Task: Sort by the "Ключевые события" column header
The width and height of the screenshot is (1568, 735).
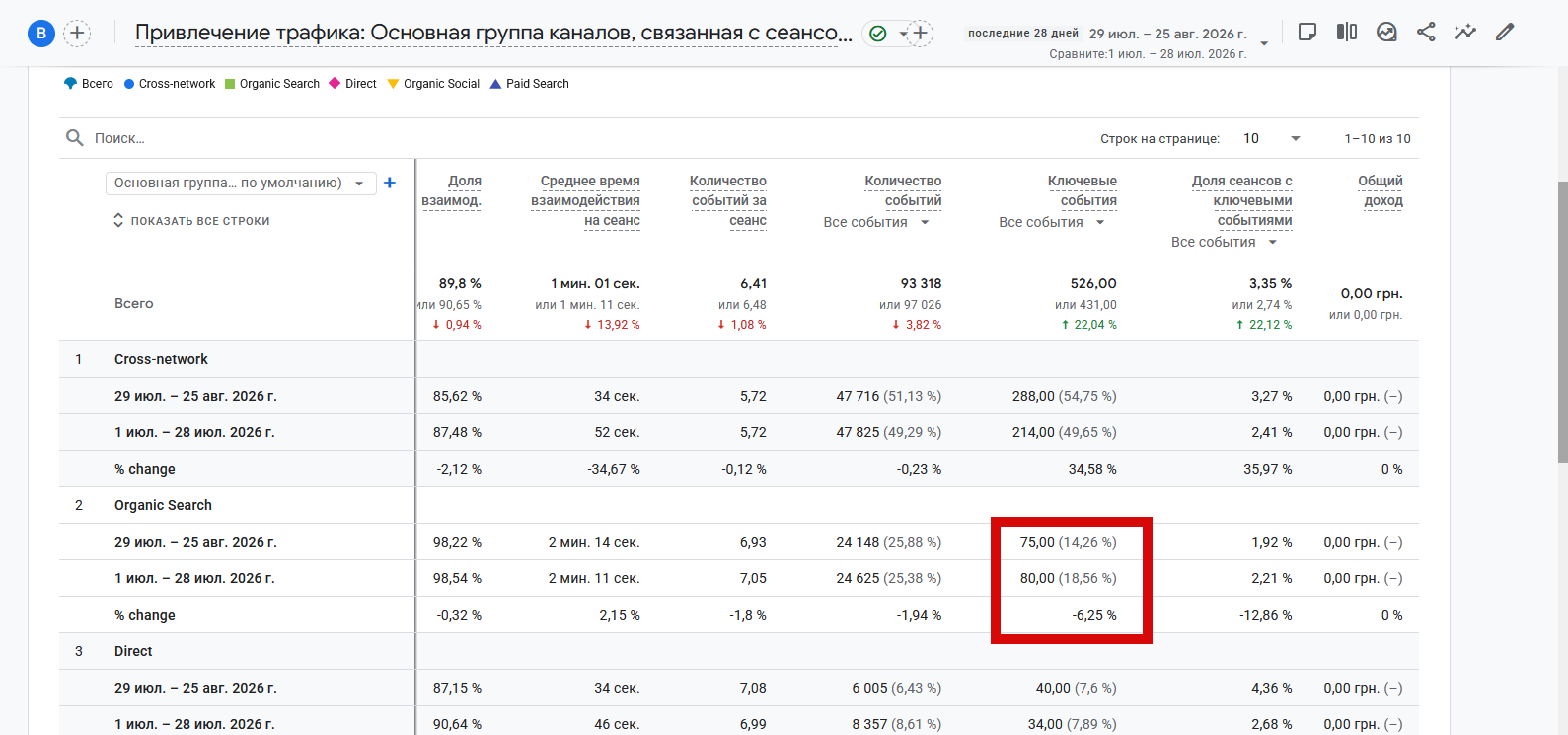Action: point(1083,190)
